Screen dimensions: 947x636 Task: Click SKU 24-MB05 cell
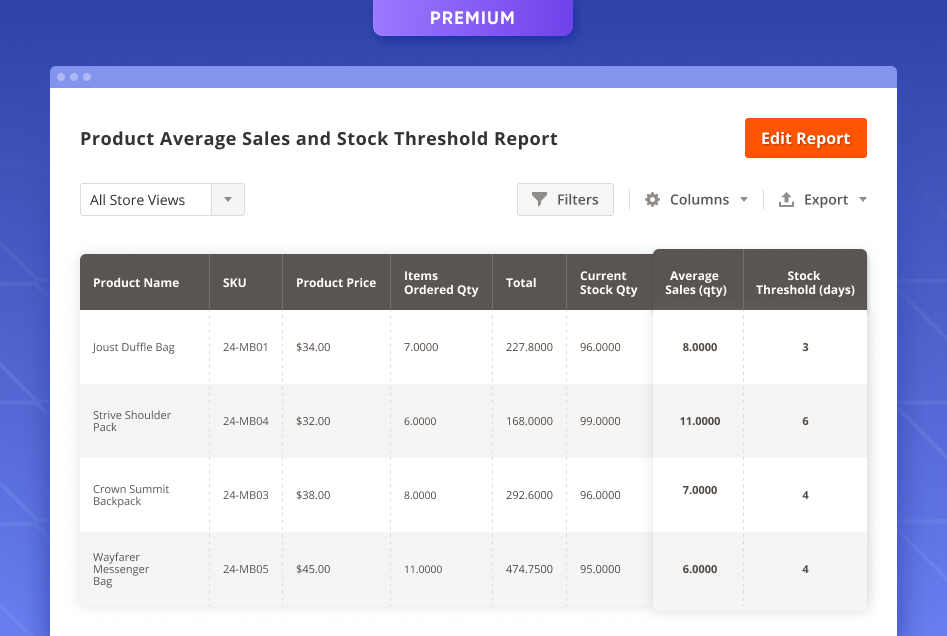tap(245, 569)
